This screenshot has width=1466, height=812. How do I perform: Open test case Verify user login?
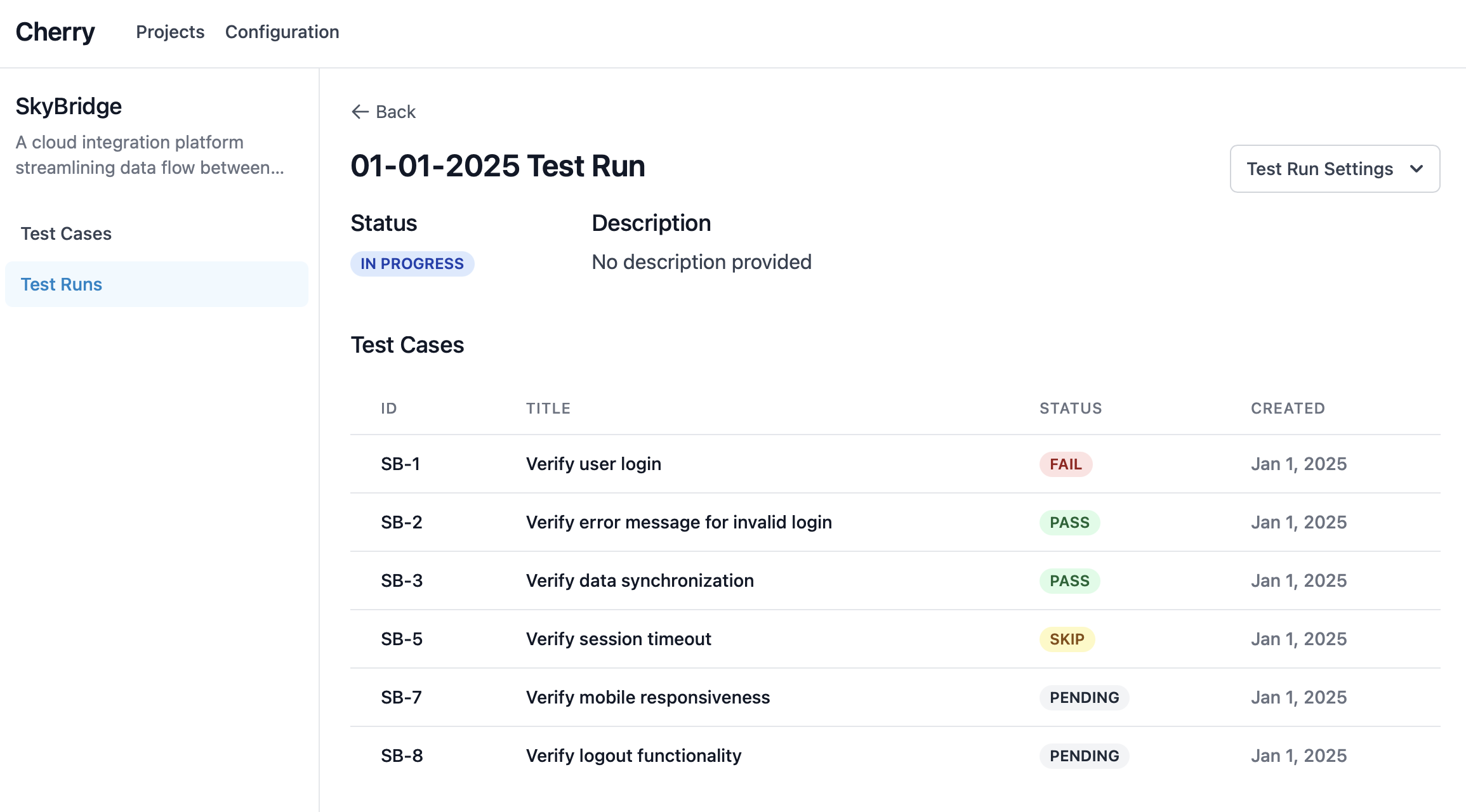(593, 464)
